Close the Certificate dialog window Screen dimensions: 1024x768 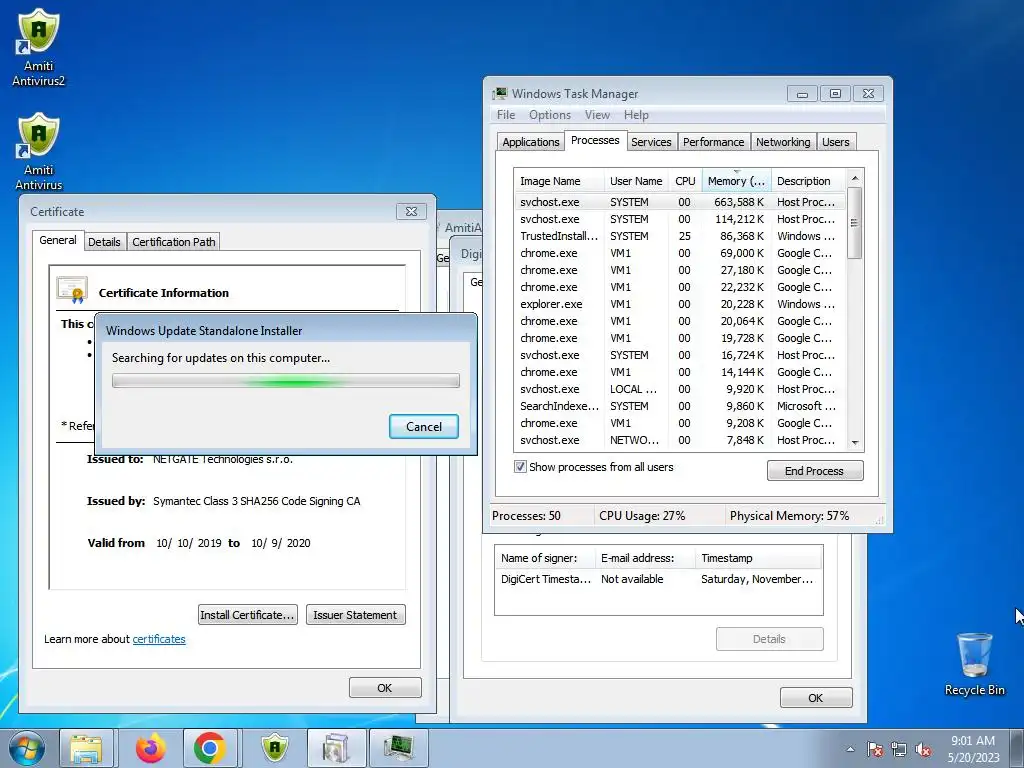pyautogui.click(x=411, y=212)
